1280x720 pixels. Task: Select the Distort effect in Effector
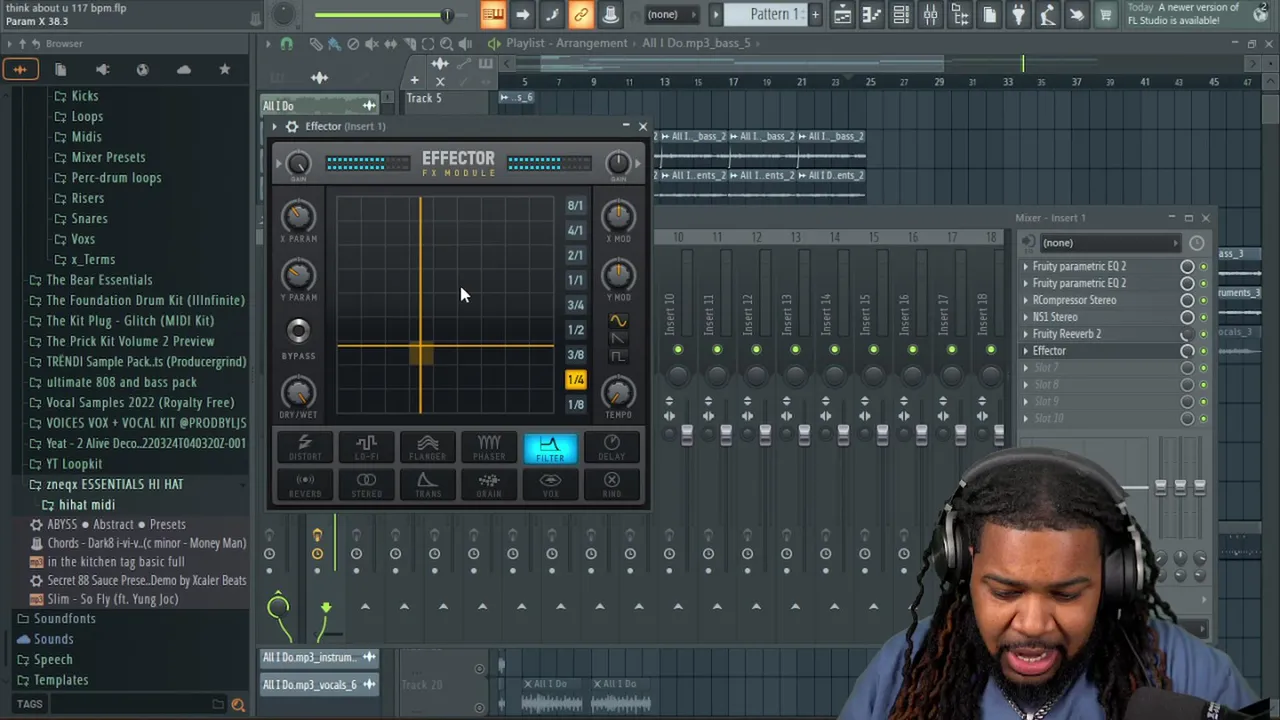pyautogui.click(x=305, y=448)
